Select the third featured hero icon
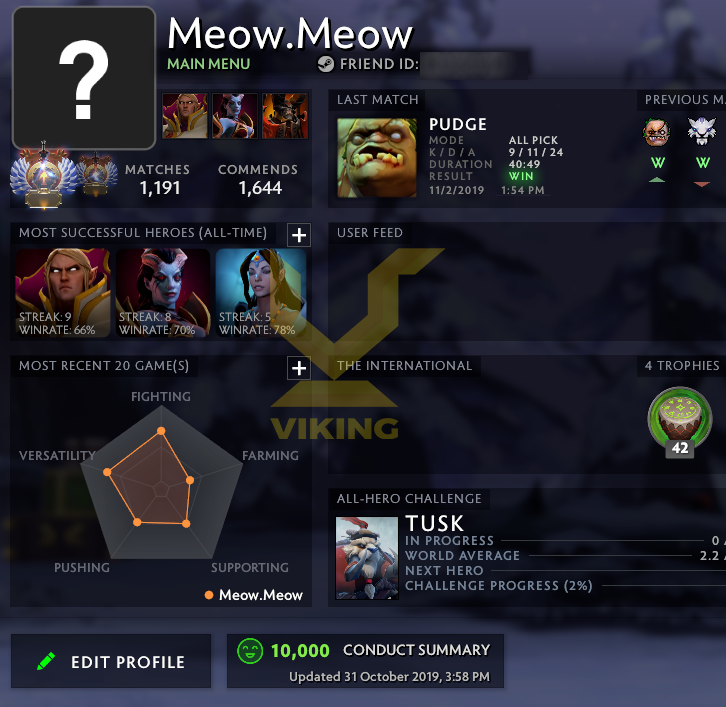The image size is (726, 707). coord(285,116)
